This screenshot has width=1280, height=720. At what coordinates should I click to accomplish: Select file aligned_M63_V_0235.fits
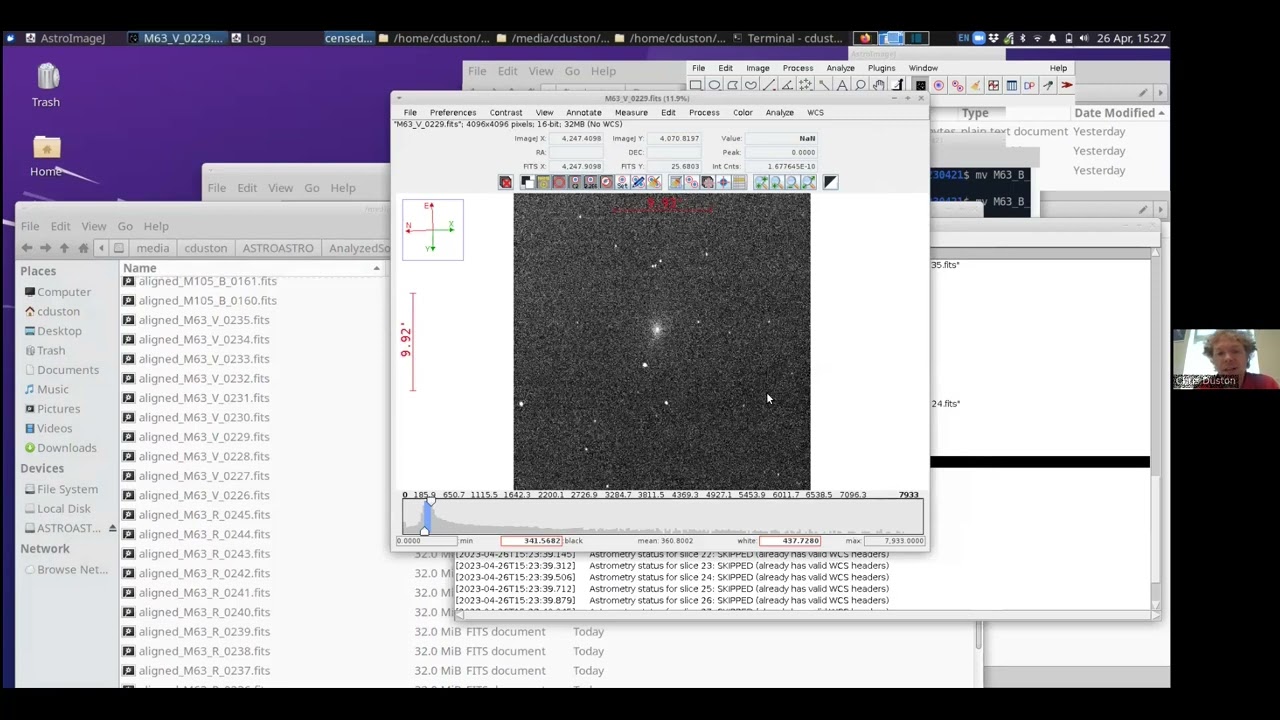tap(204, 320)
